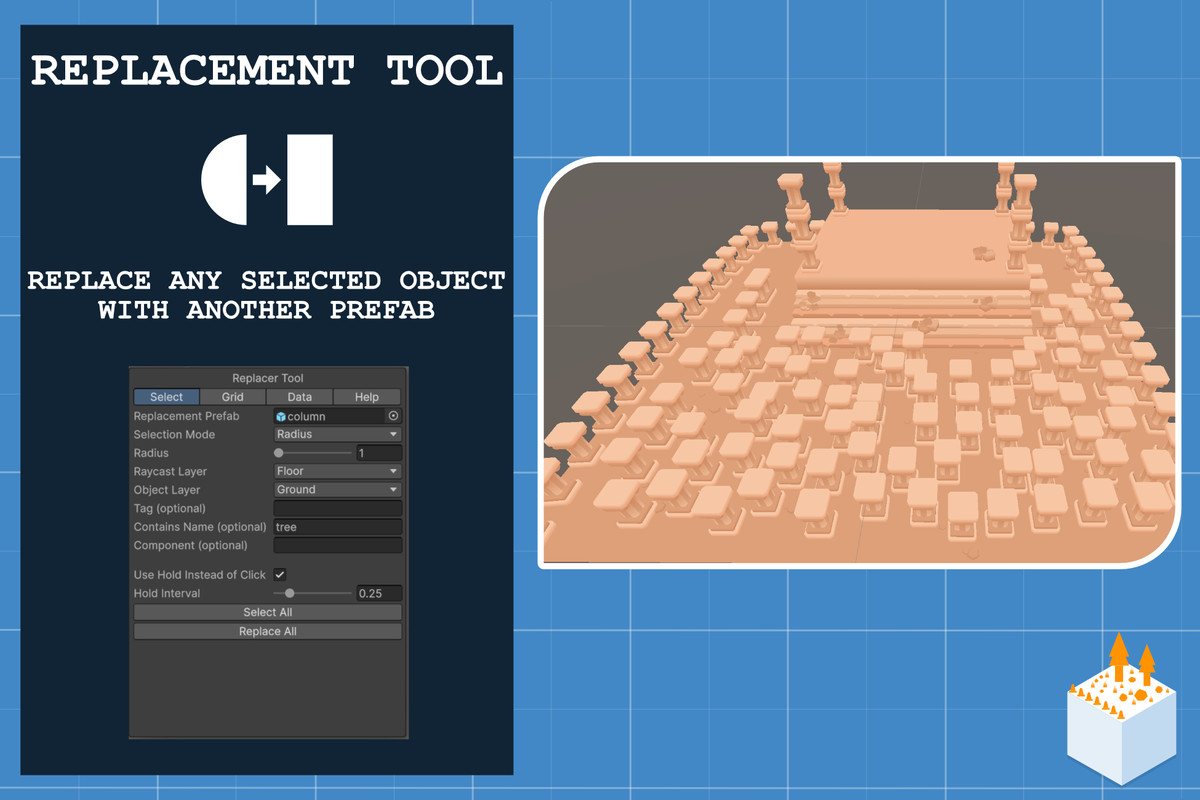Click the Component (optional) input field

(337, 545)
